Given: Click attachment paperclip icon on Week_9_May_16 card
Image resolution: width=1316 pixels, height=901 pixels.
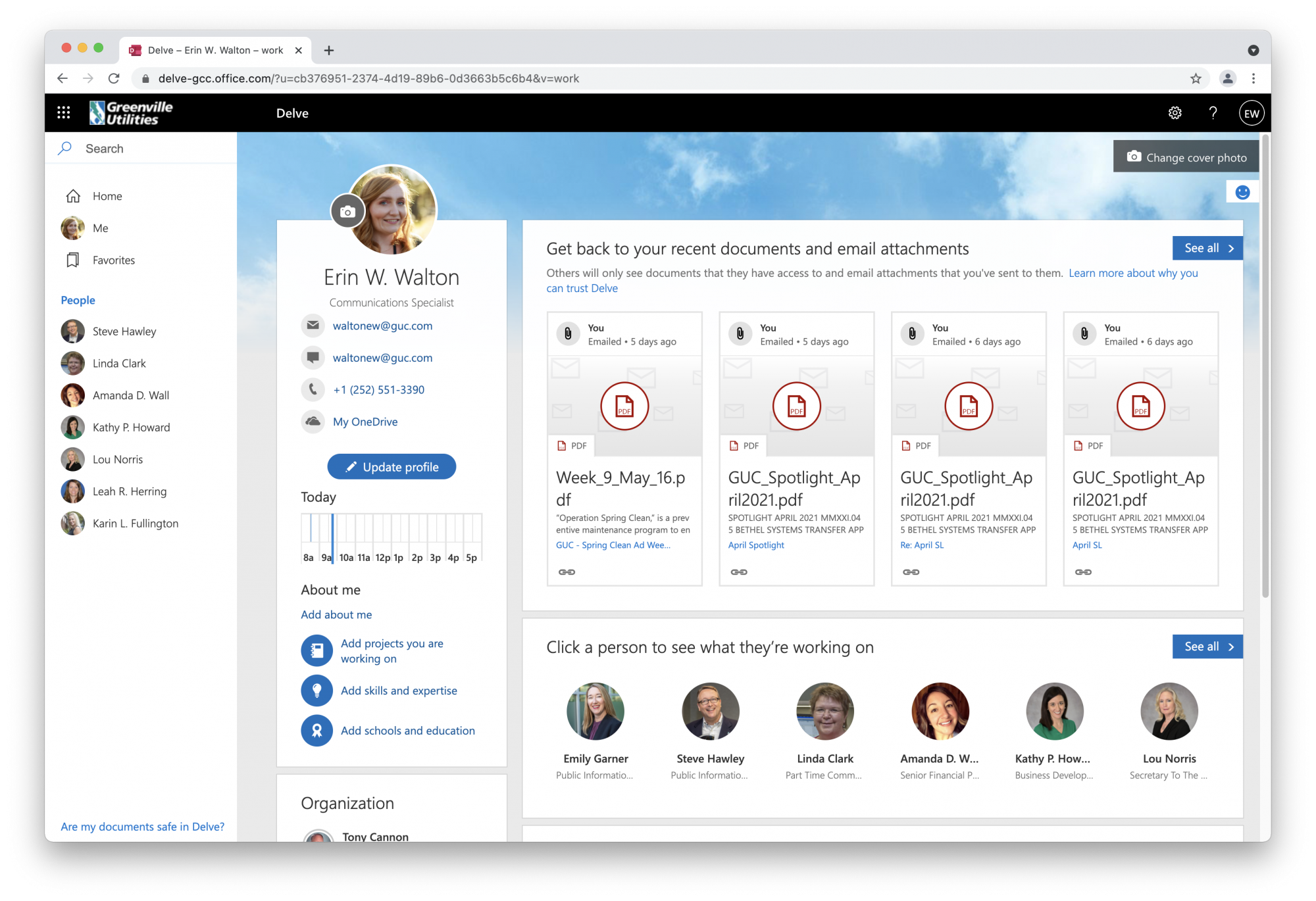Looking at the screenshot, I should point(568,333).
